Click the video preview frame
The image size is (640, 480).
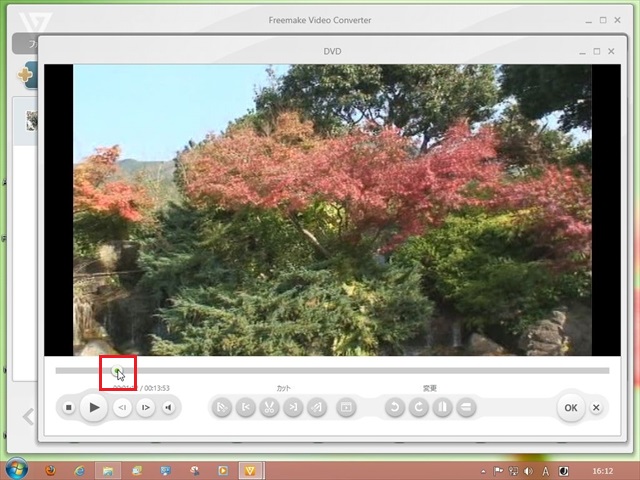tap(332, 210)
